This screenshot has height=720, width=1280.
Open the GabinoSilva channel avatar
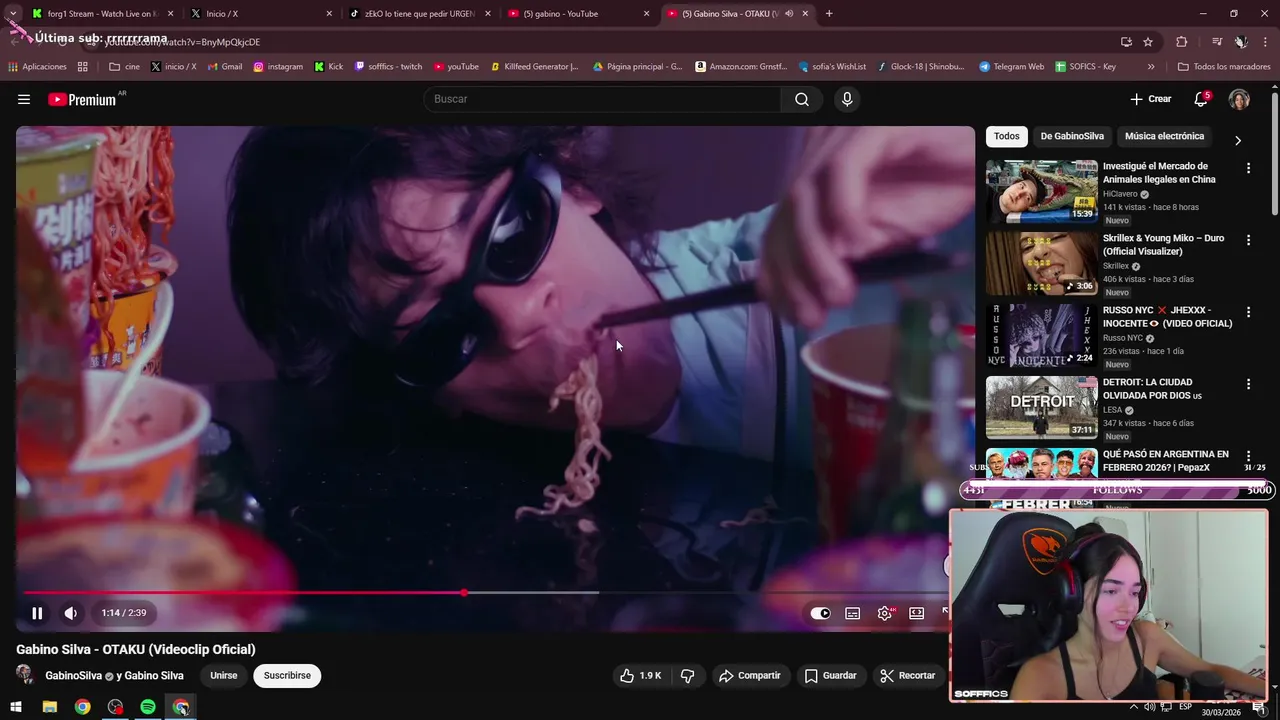(26, 676)
